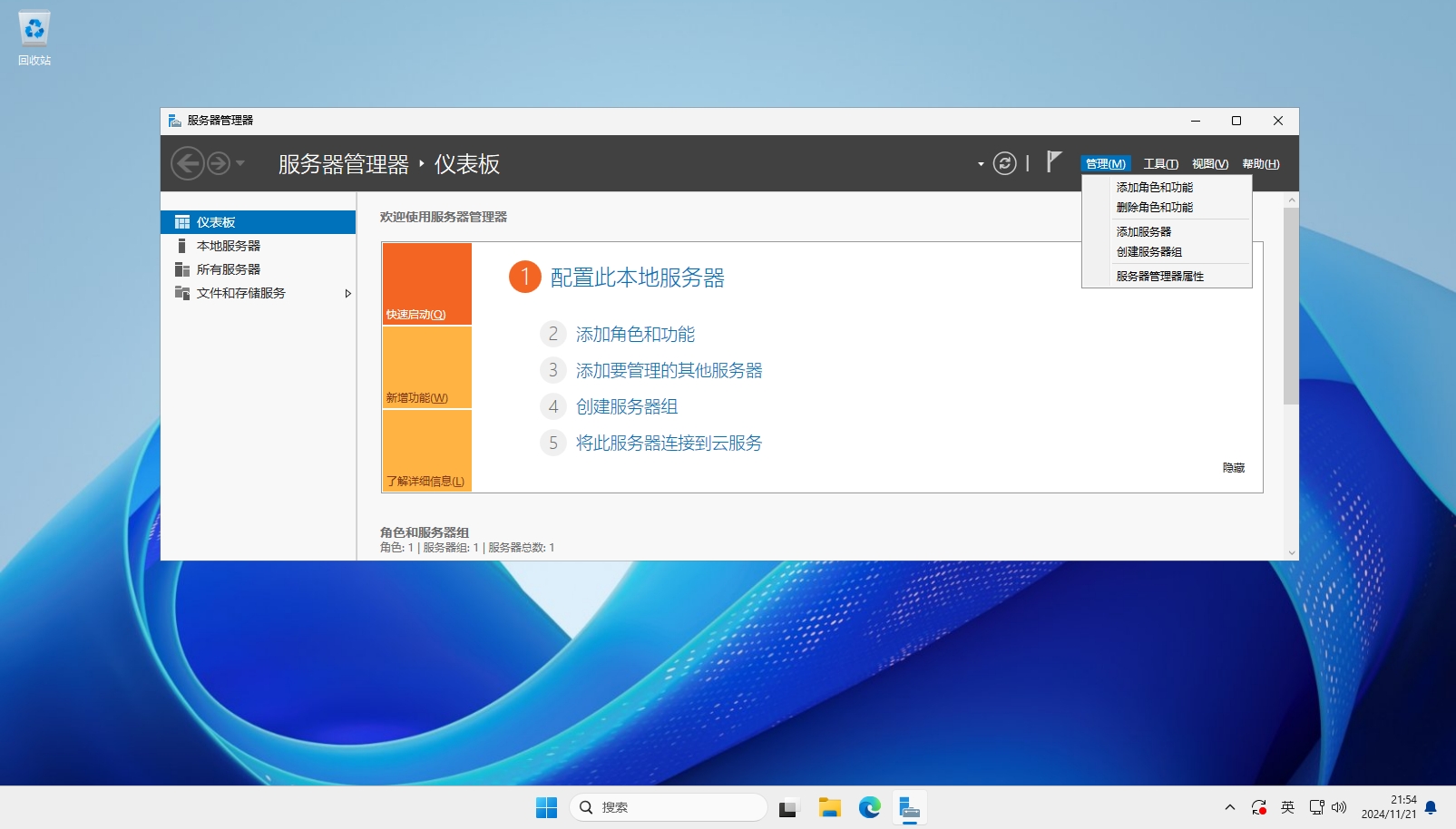This screenshot has height=829, width=1456.
Task: Open 所有服务器 in the sidebar
Action: coord(229,269)
